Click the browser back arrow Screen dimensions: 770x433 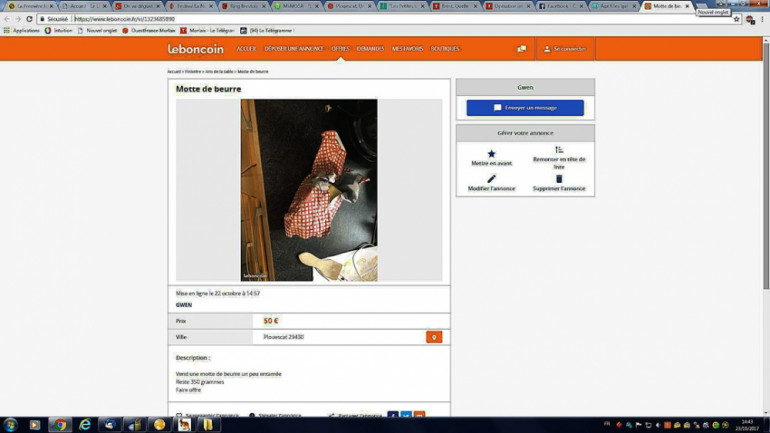(7, 19)
